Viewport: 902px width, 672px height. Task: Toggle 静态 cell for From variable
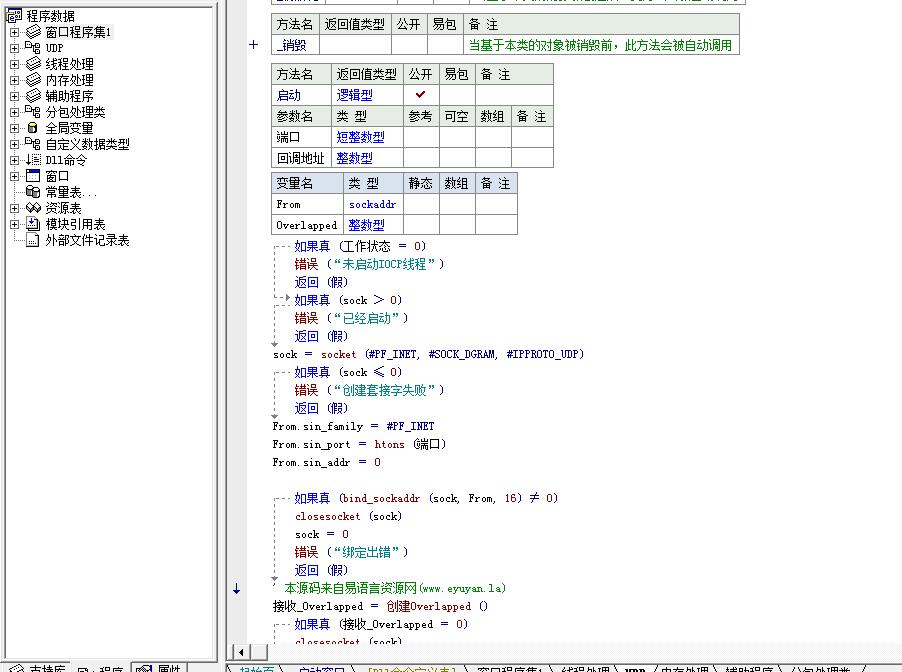tap(421, 204)
